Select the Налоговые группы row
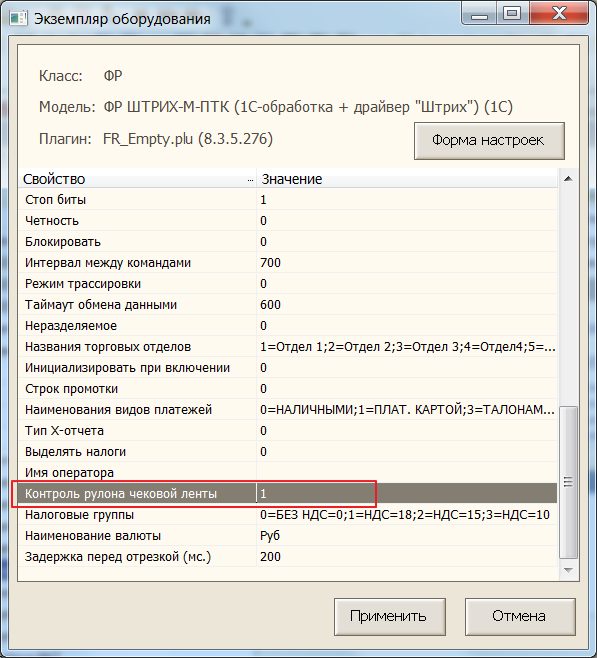Image resolution: width=597 pixels, height=658 pixels. click(x=288, y=514)
